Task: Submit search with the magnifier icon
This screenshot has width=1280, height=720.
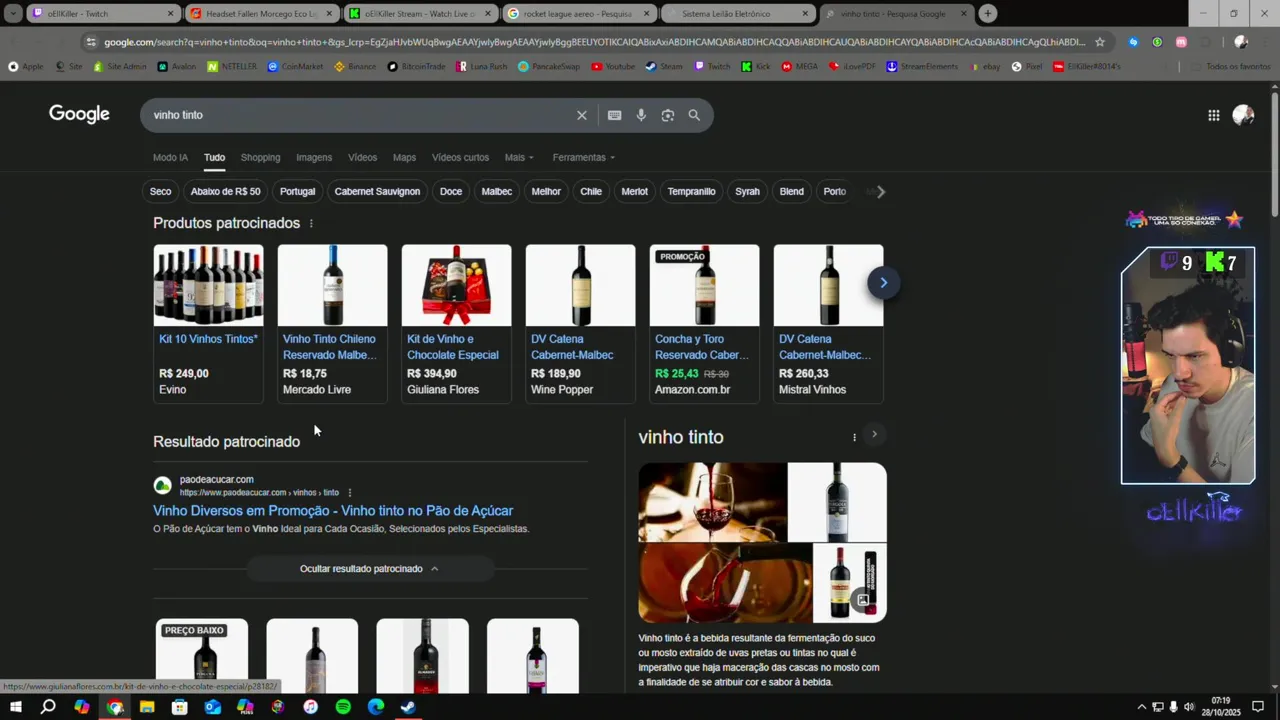Action: click(x=694, y=115)
